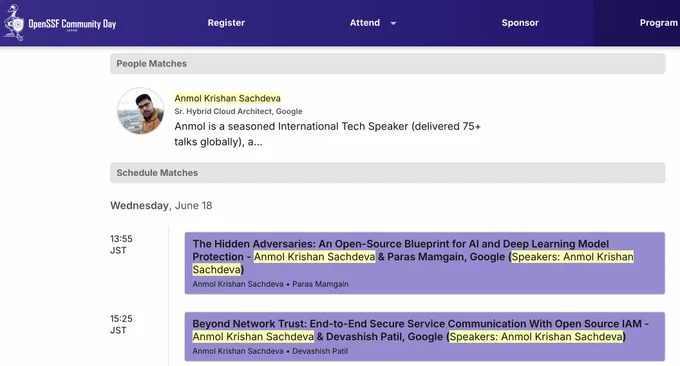Click the 13:55 JST time label
680x366 pixels.
pyautogui.click(x=121, y=245)
